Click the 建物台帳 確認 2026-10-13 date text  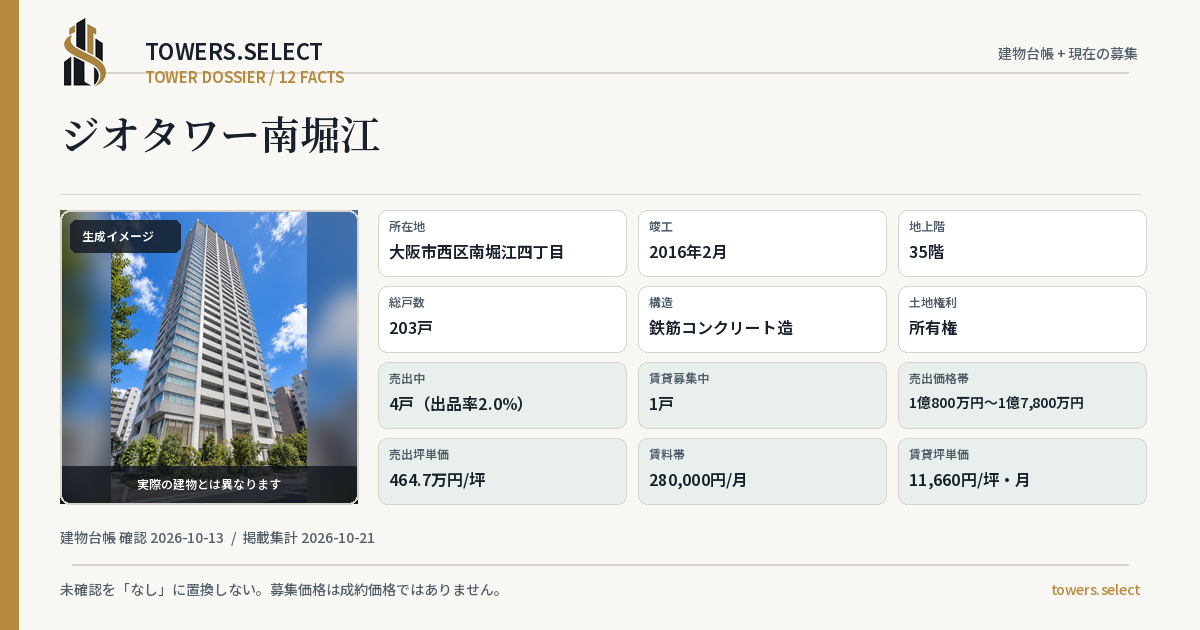click(x=142, y=538)
